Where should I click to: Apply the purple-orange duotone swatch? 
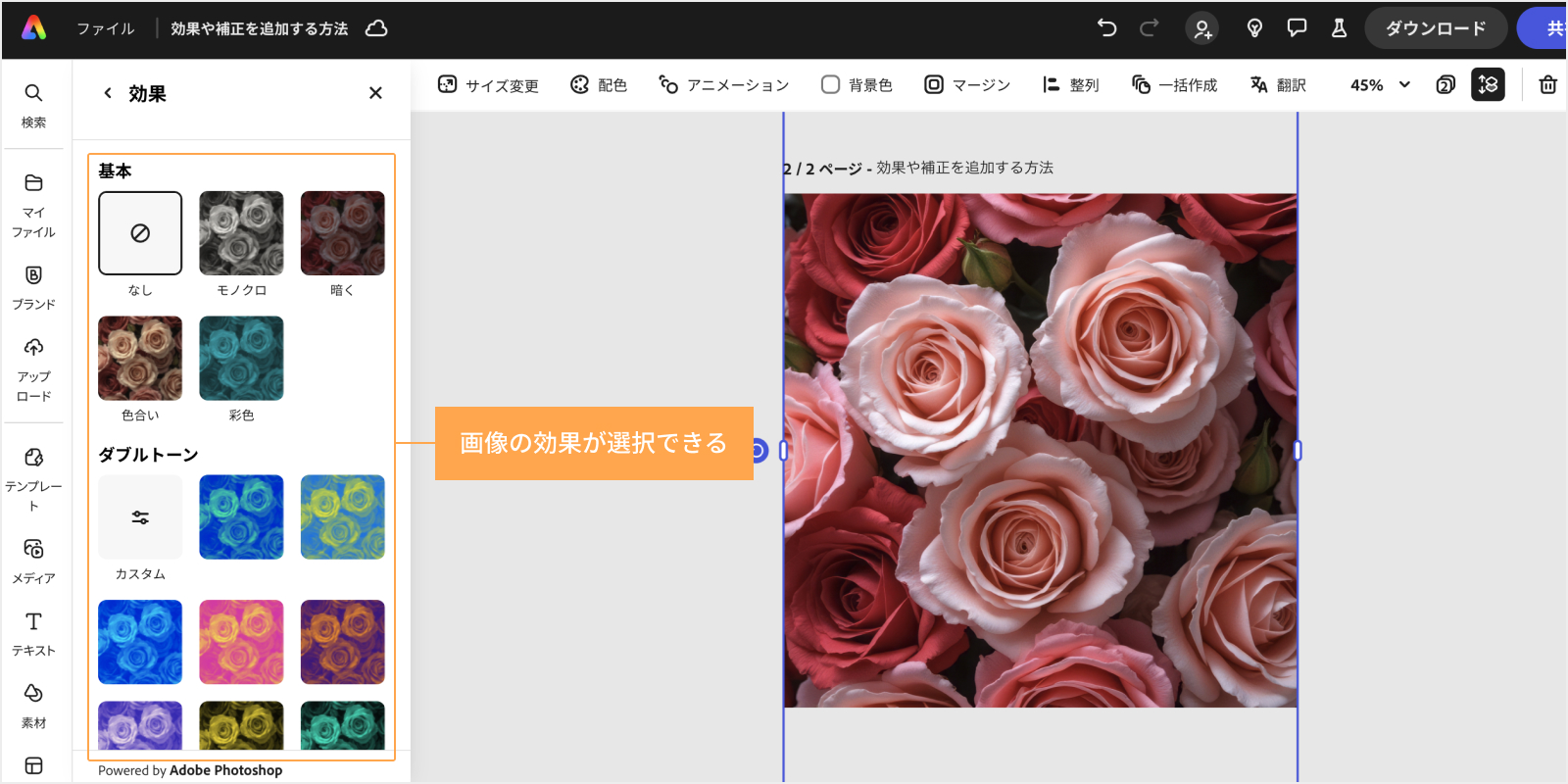point(343,642)
